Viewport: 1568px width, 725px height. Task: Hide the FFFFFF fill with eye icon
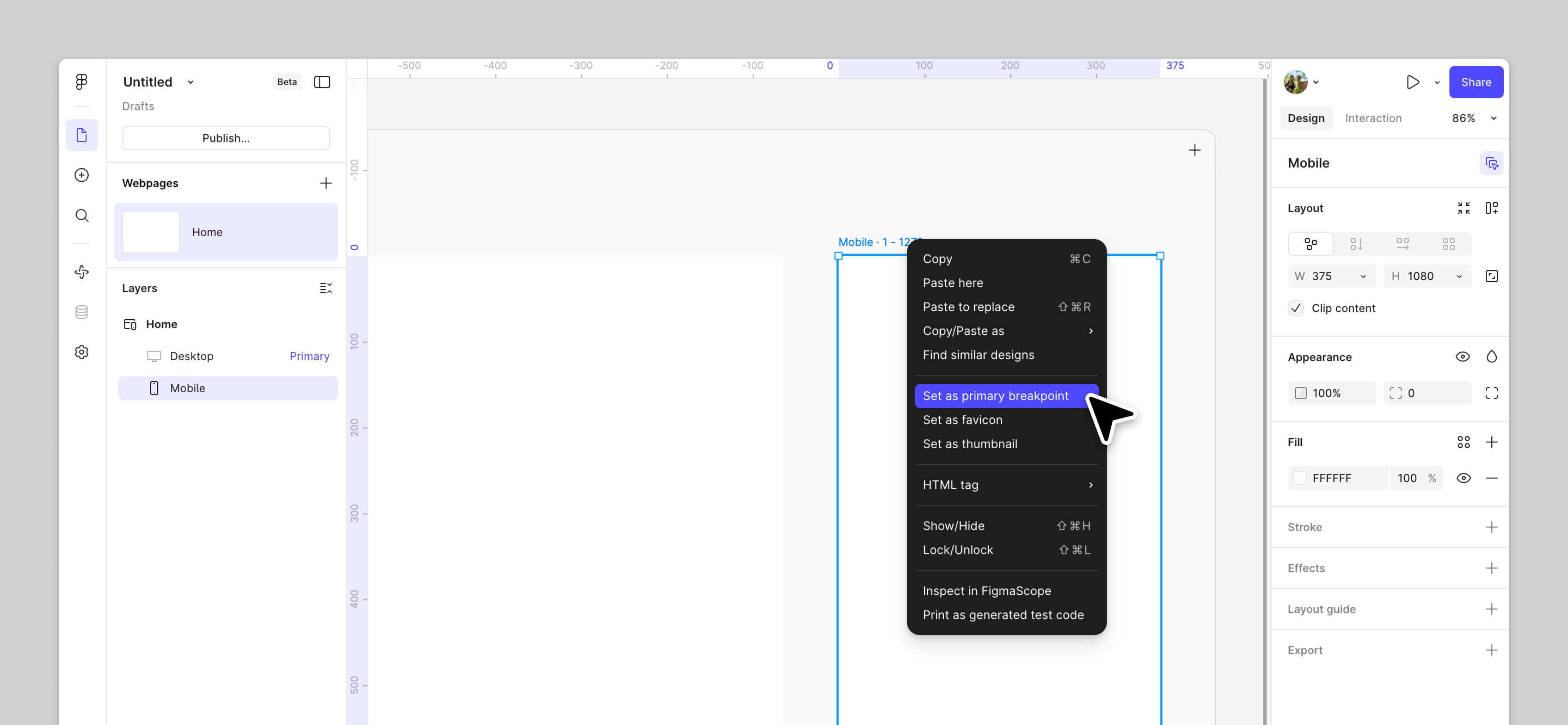1464,478
